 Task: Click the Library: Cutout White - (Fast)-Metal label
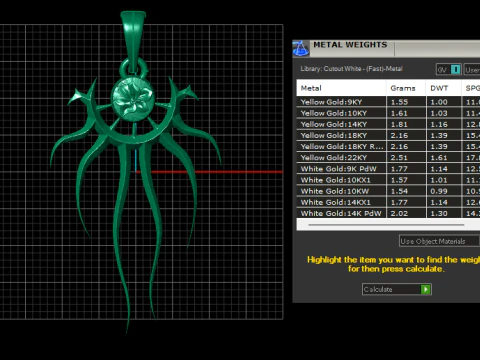click(x=351, y=69)
